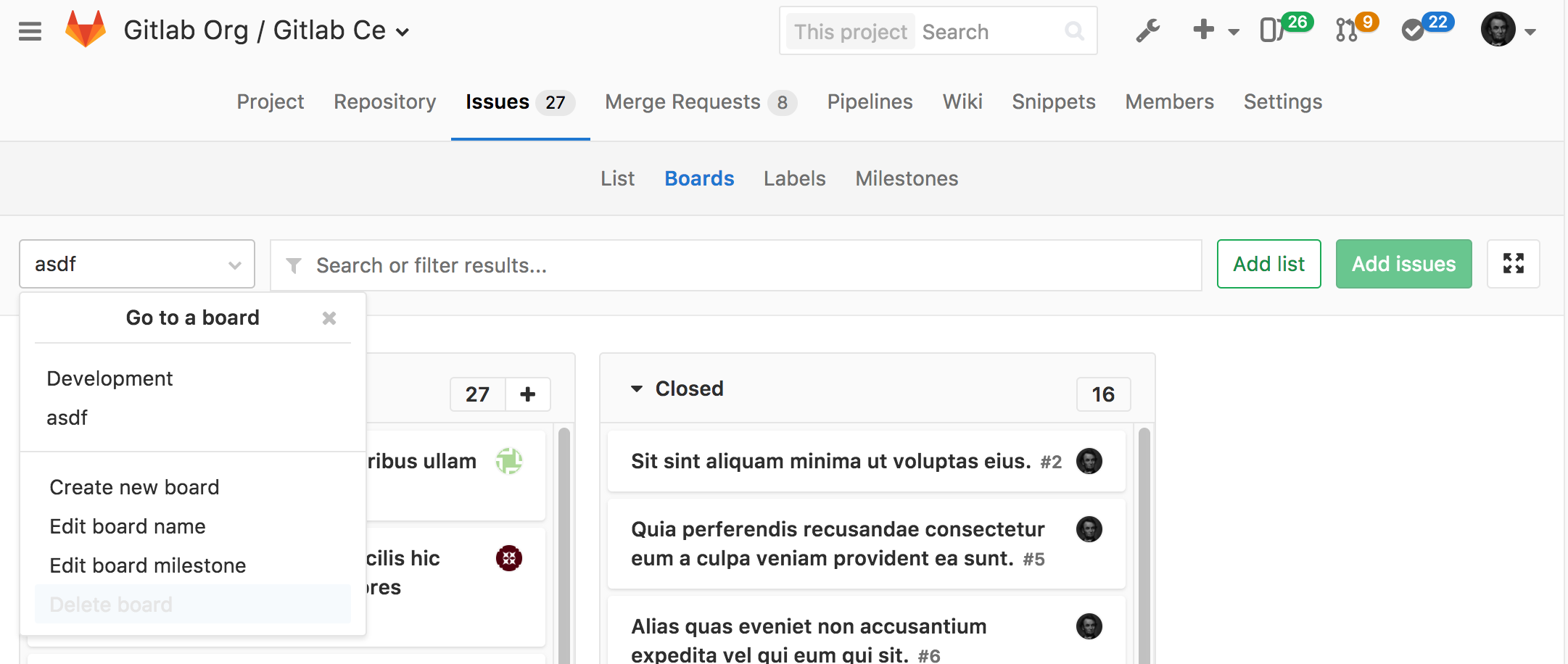The width and height of the screenshot is (1568, 664).
Task: Select the Issues tab
Action: point(520,101)
